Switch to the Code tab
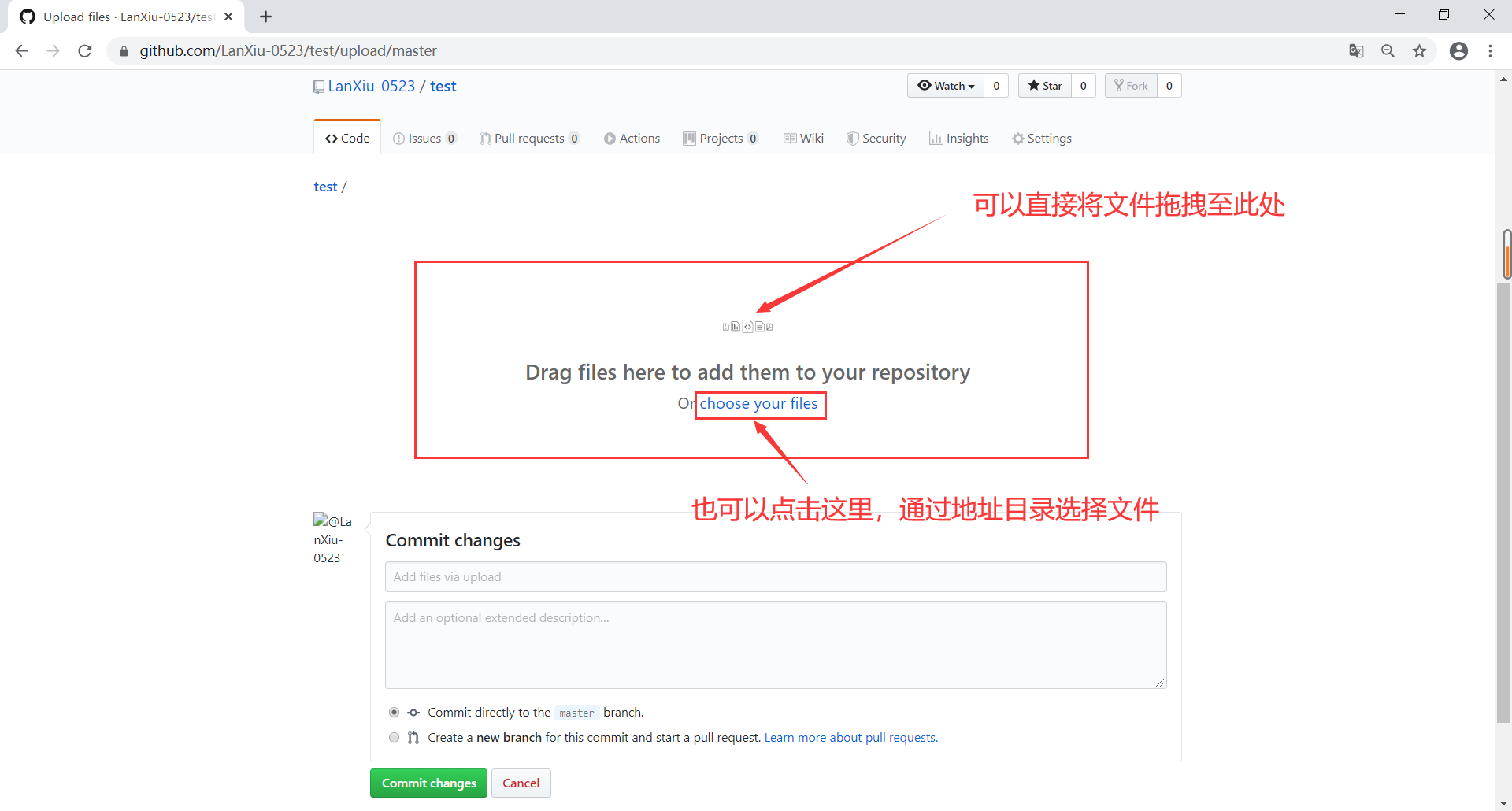The image size is (1512, 811). [346, 138]
